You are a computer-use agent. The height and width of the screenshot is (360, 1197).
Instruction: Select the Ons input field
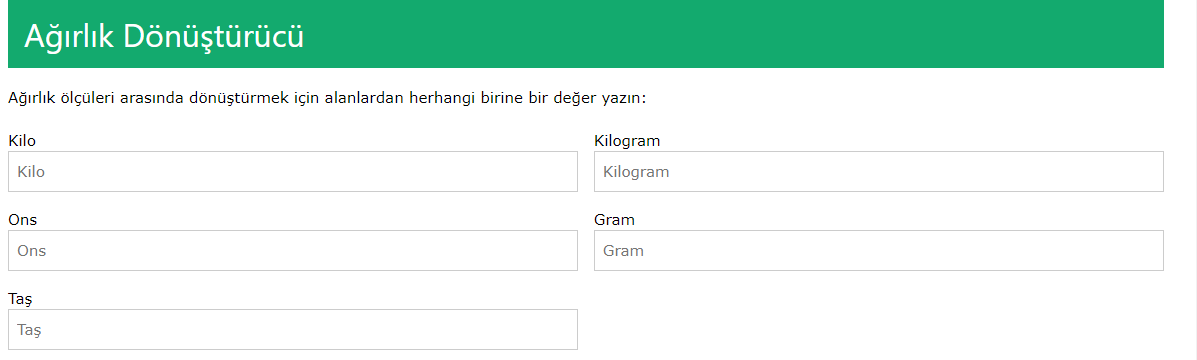point(292,250)
